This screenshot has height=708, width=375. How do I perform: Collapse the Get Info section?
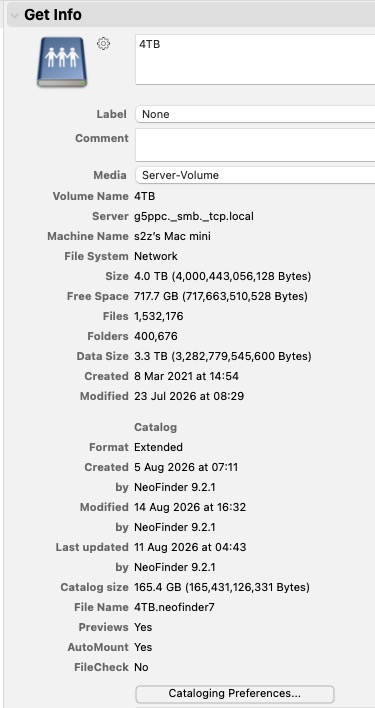(x=14, y=15)
